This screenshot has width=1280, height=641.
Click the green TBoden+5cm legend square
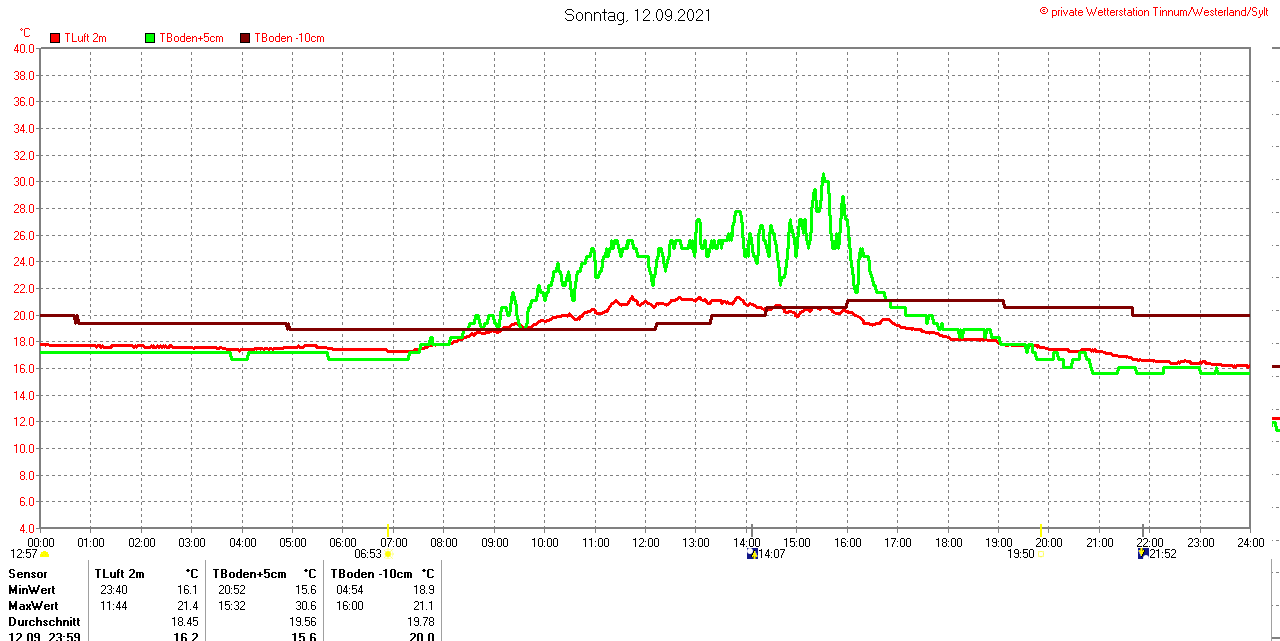pyautogui.click(x=150, y=38)
